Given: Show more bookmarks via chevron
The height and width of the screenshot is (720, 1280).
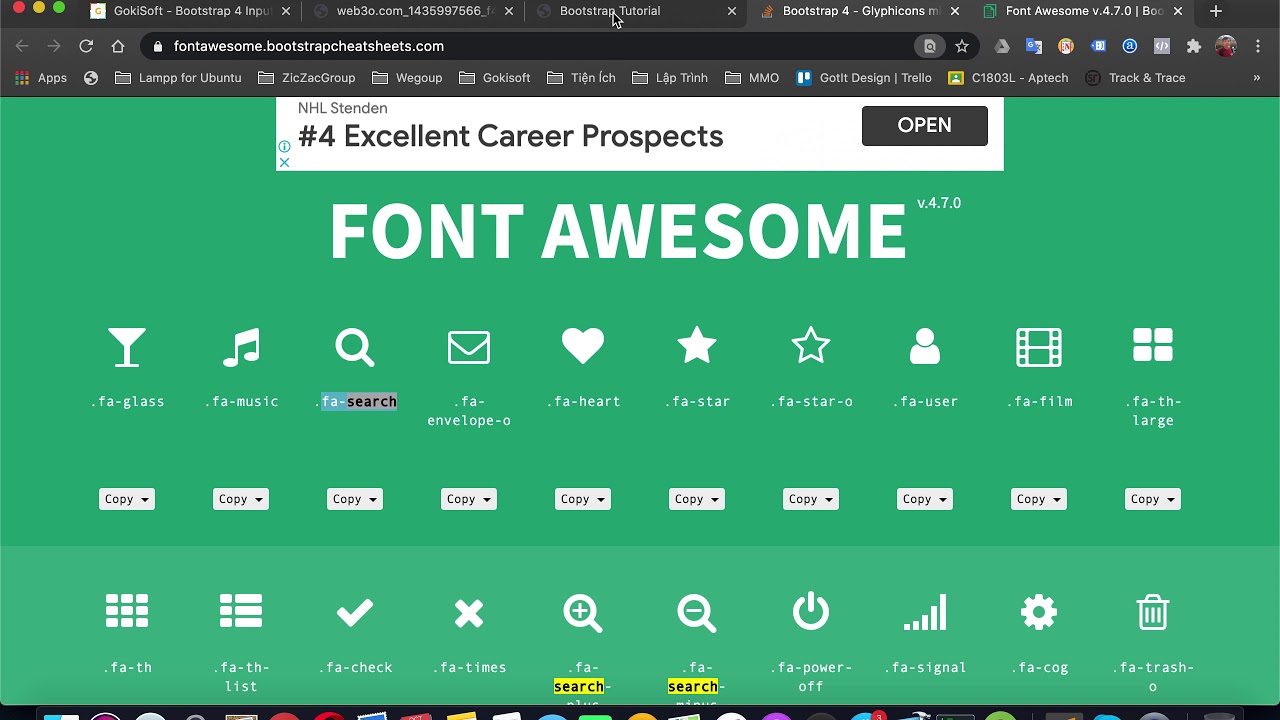Looking at the screenshot, I should [x=1257, y=77].
